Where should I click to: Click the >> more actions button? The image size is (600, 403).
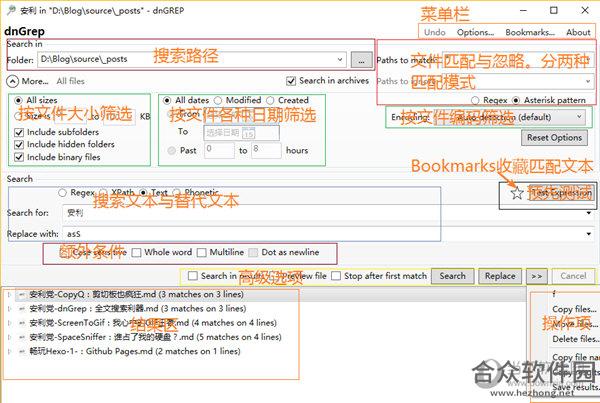(536, 276)
